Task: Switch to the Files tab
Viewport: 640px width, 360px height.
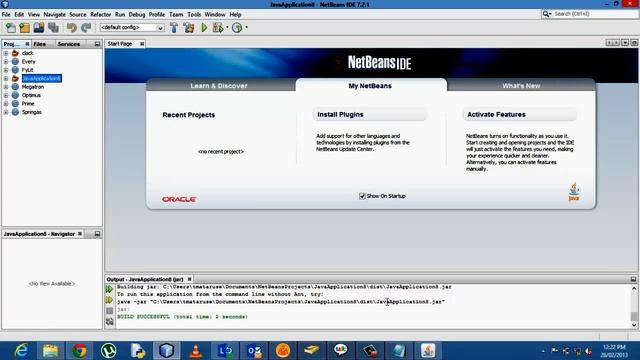Action: 40,44
